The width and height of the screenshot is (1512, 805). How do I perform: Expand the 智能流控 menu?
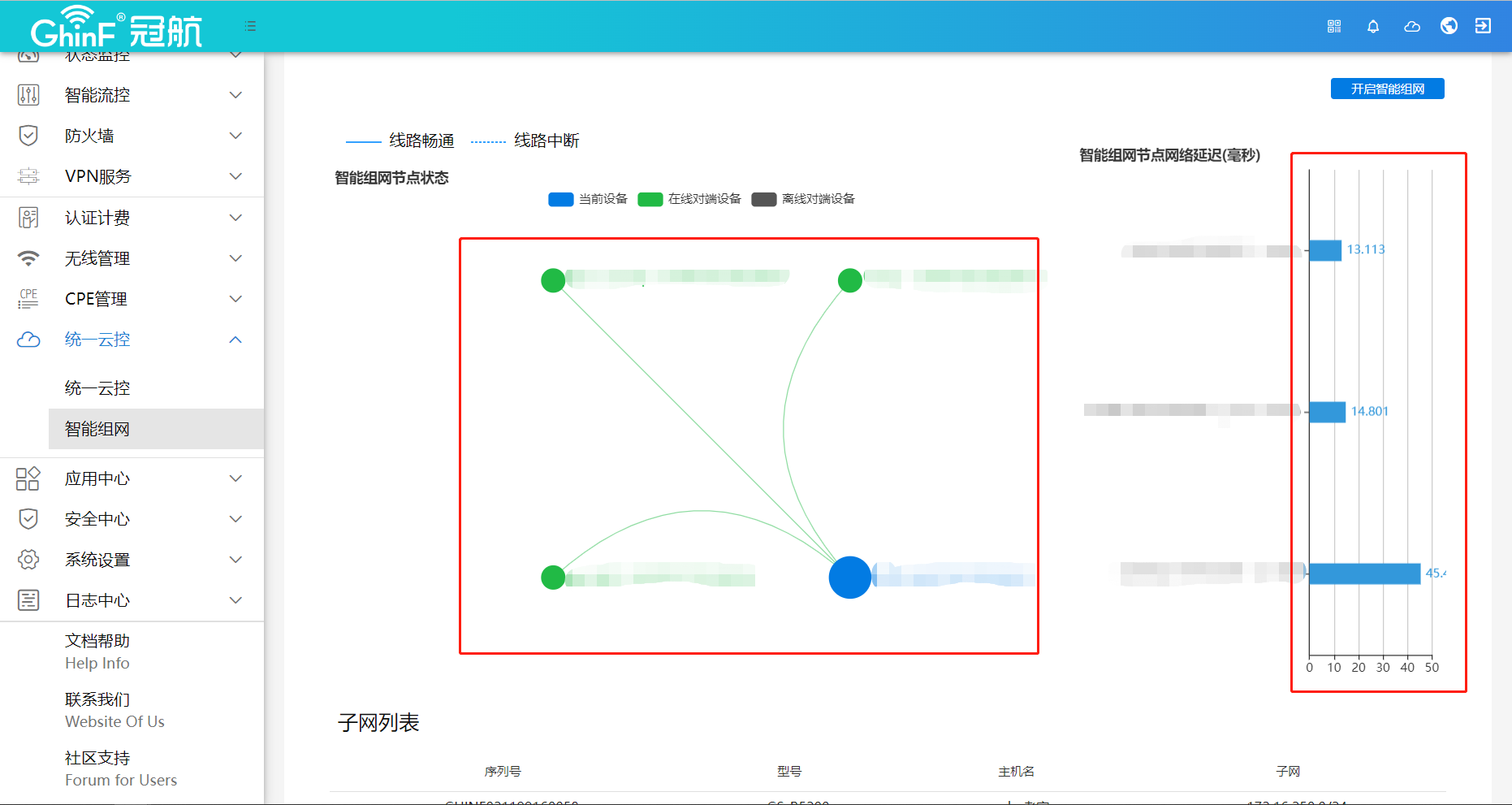130,95
